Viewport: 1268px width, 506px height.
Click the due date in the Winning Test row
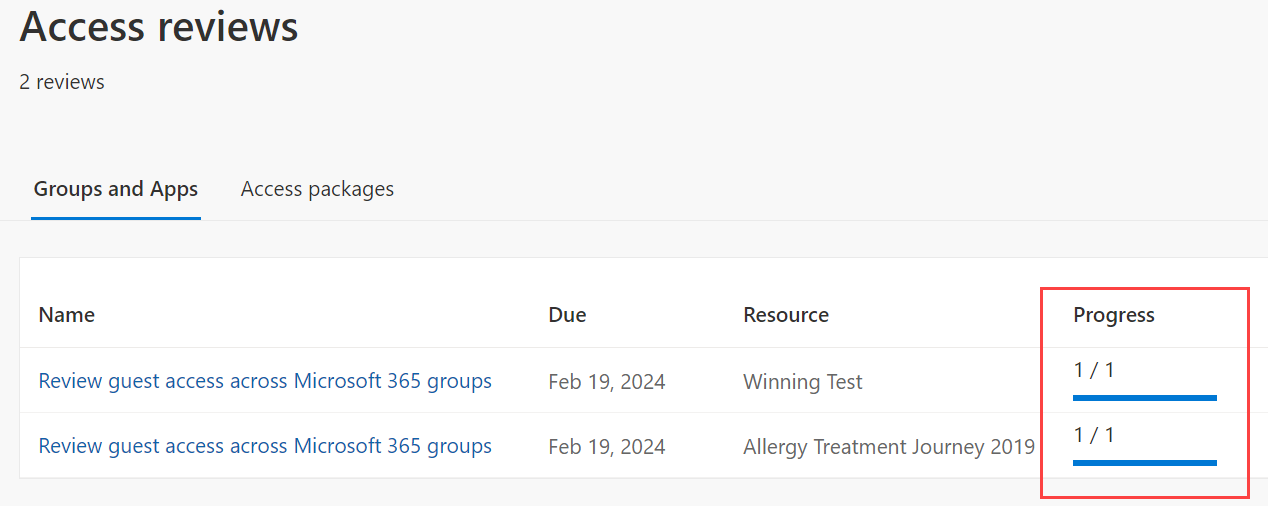pos(607,382)
